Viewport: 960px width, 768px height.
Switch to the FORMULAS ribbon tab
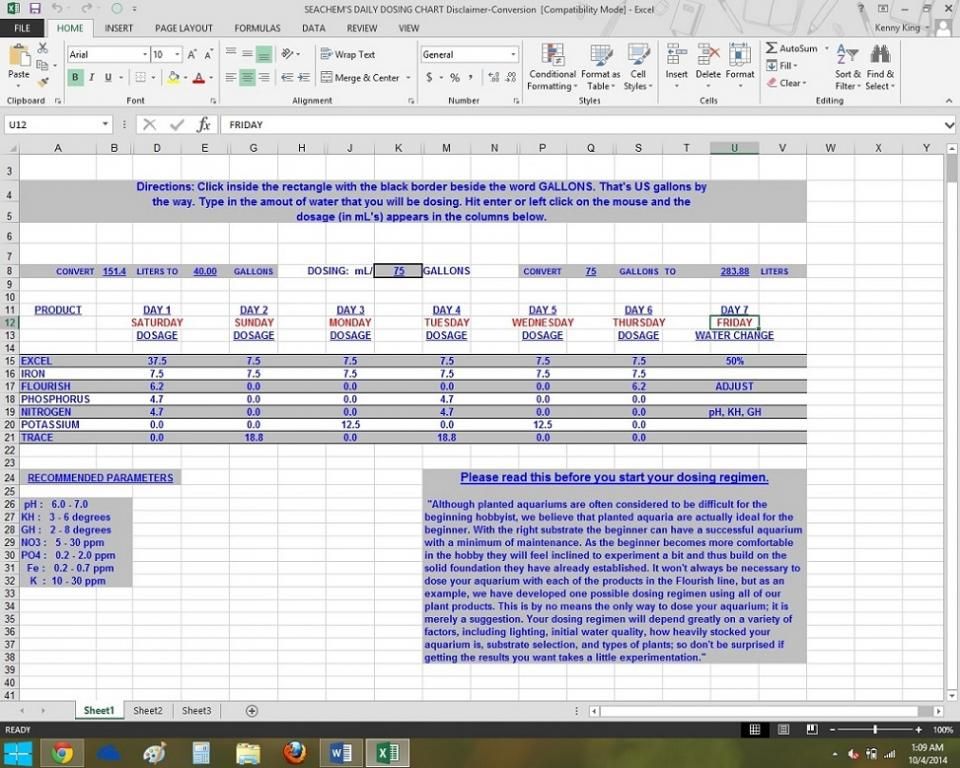coord(257,28)
